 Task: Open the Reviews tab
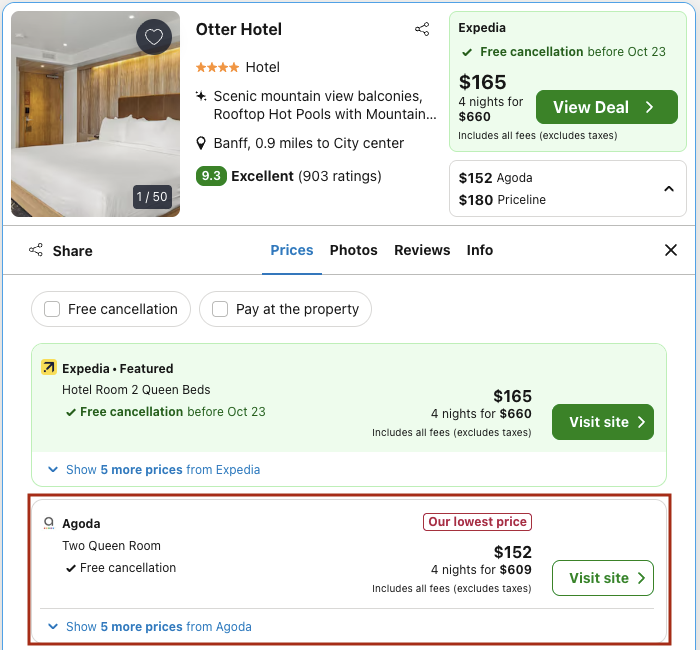422,250
